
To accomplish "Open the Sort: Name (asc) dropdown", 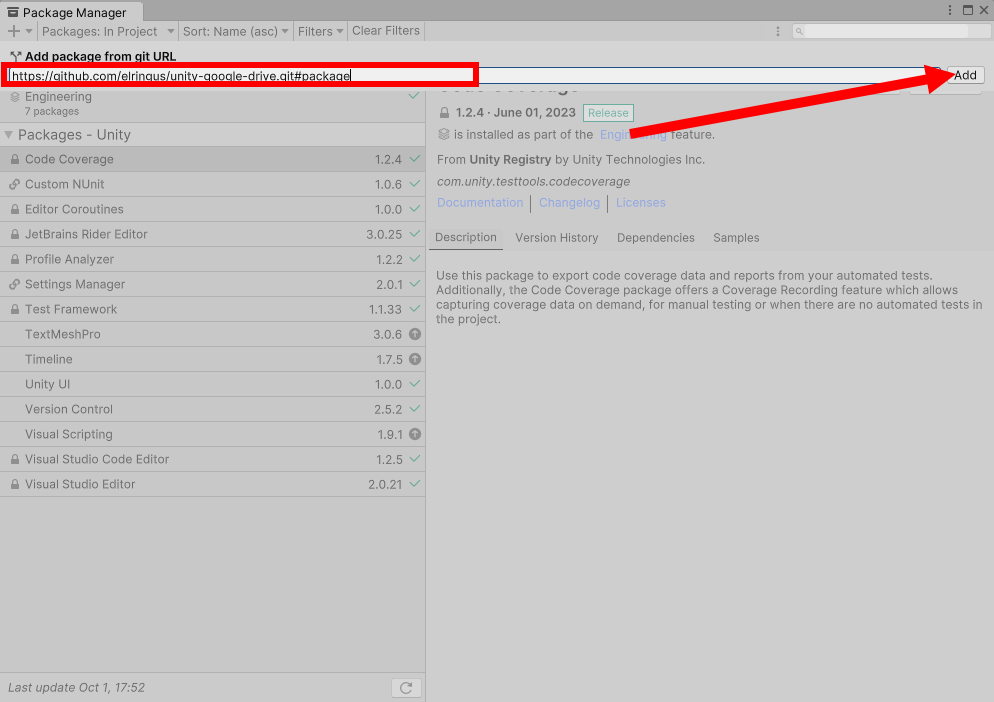I will coord(235,31).
